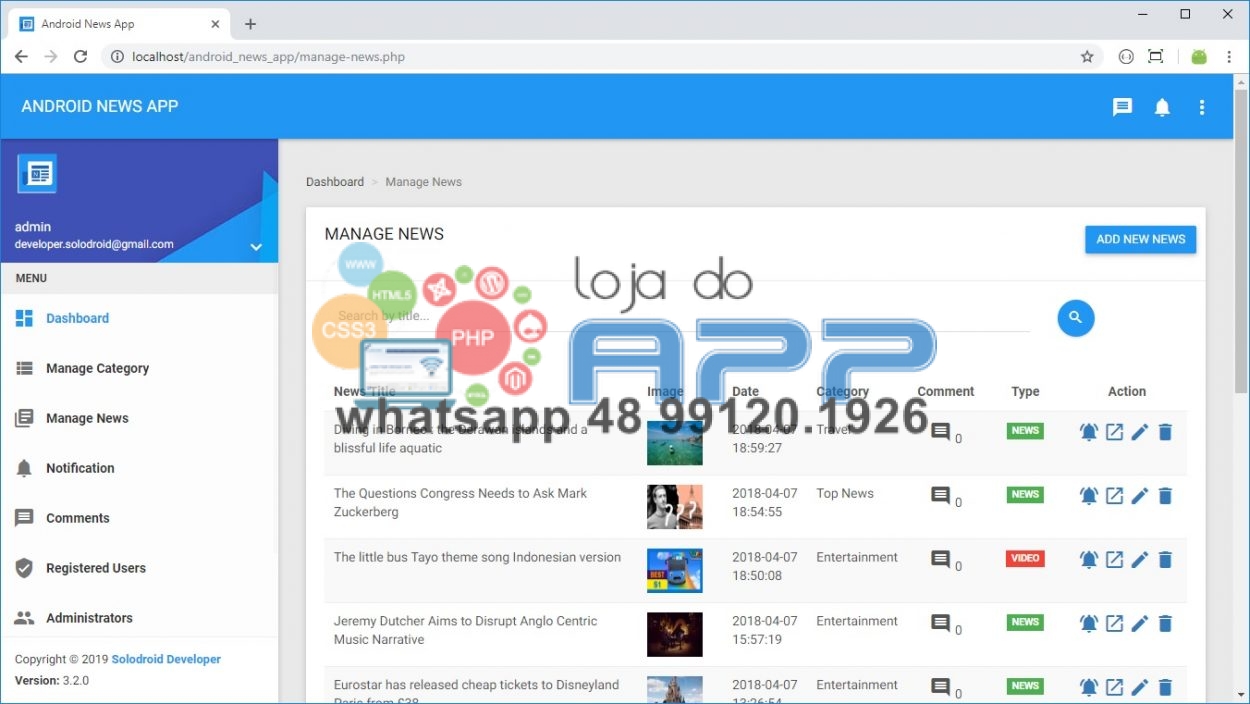Screen dimensions: 1250x704
Task: Open the three-dot overflow menu in header
Action: tap(1202, 107)
